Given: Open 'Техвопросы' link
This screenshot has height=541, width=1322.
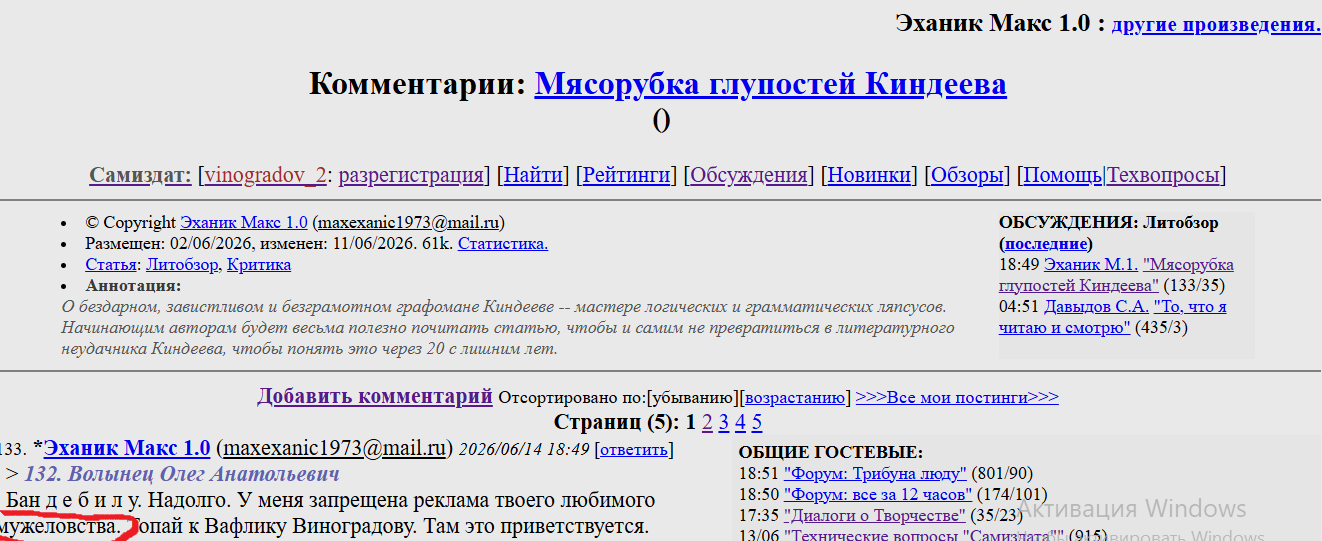Looking at the screenshot, I should 1163,176.
